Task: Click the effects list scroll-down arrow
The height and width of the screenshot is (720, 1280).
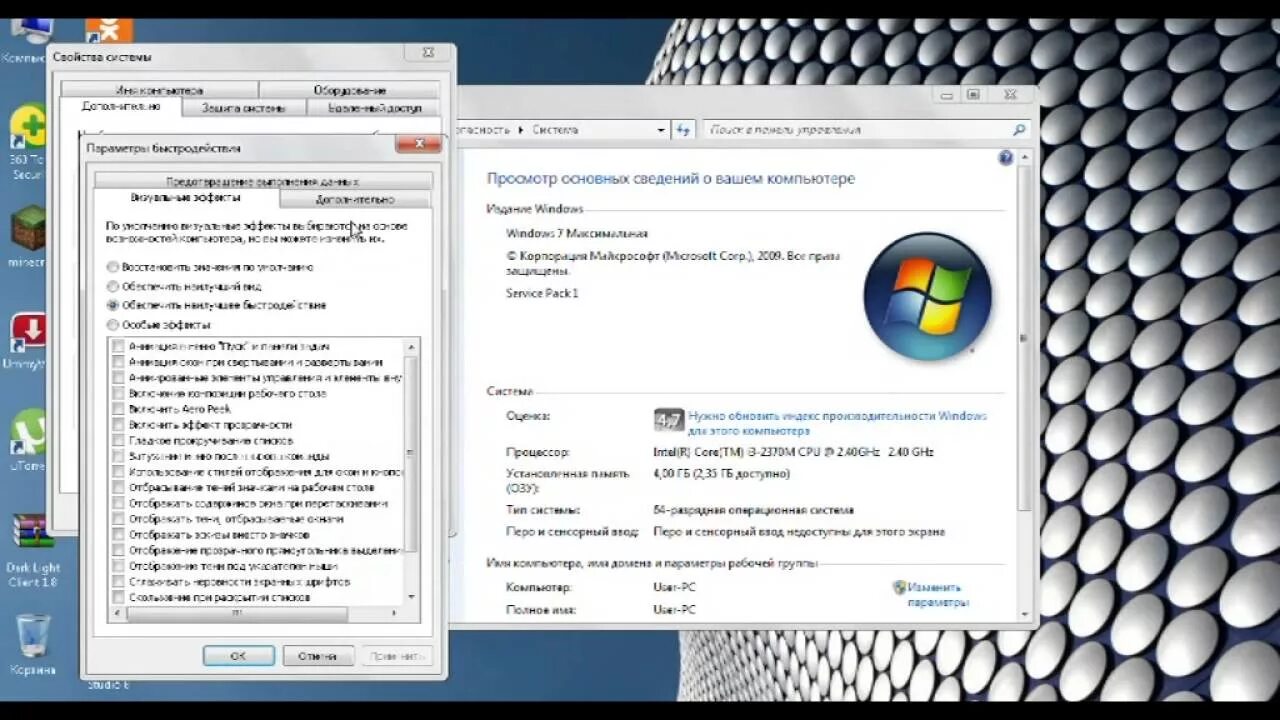Action: 411,597
